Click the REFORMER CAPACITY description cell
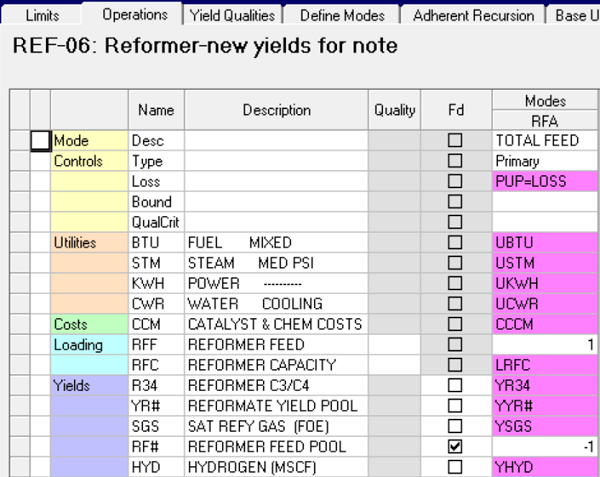 click(x=276, y=365)
